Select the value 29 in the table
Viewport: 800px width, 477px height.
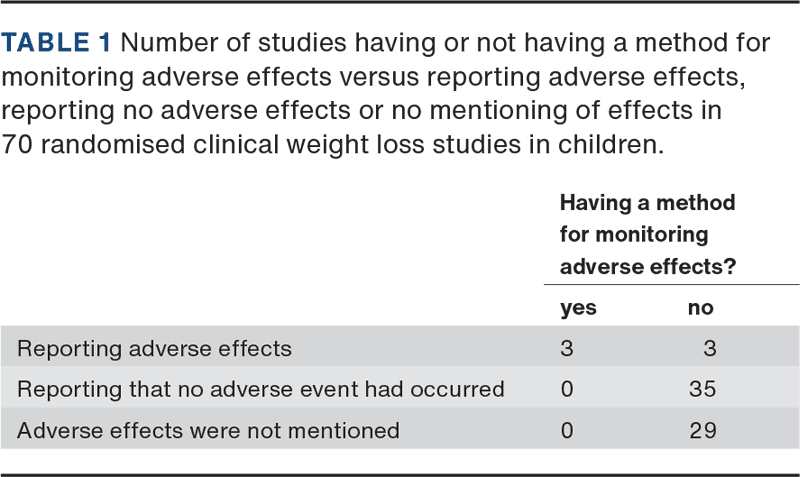pos(701,431)
